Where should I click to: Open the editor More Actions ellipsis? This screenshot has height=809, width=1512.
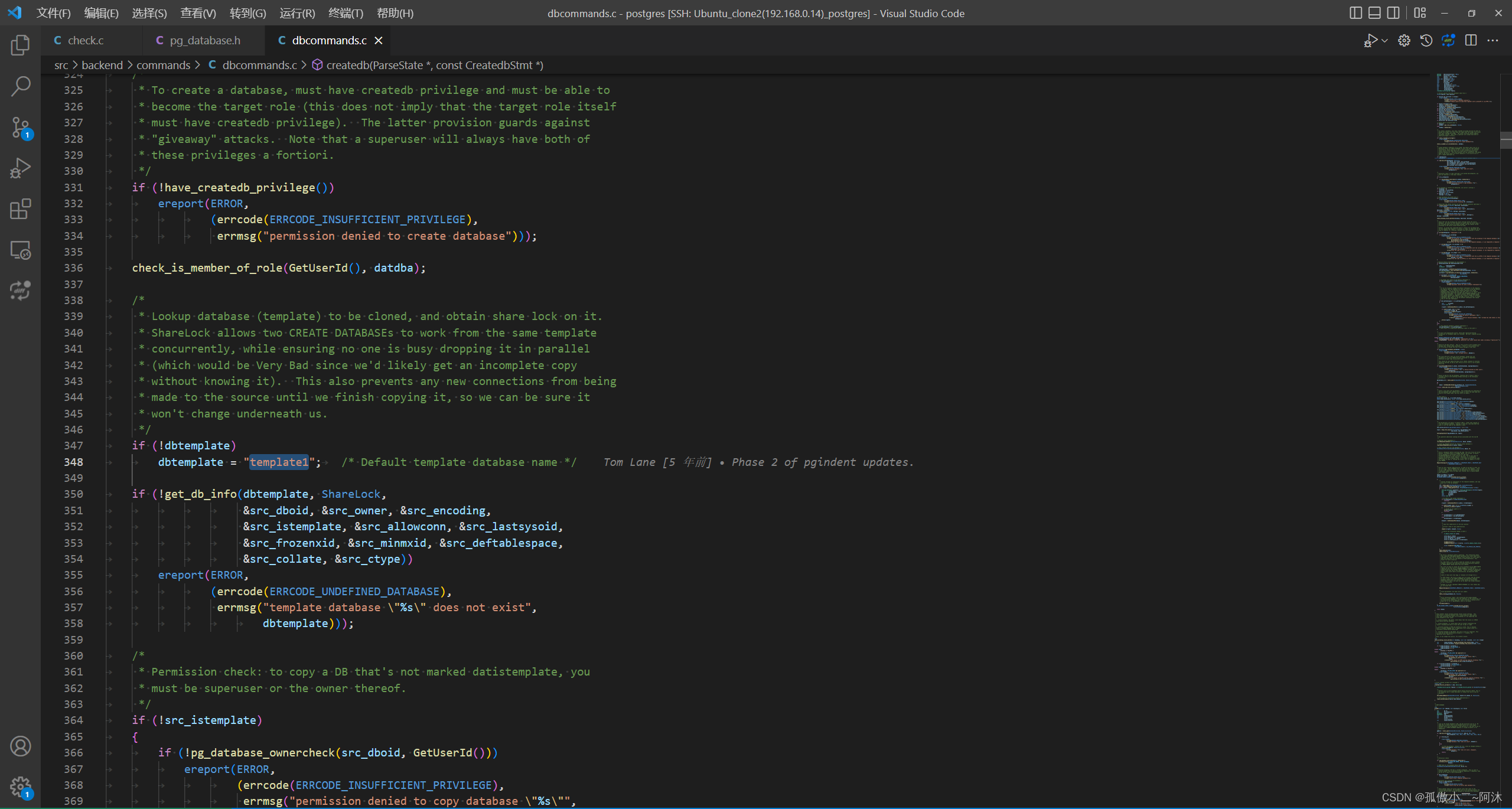pos(1493,40)
